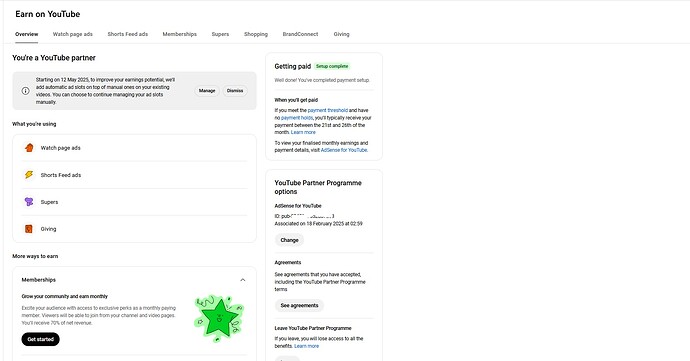Viewport: 690px width, 361px height.
Task: Click Change for AdSense for YouTube association
Action: tap(290, 240)
